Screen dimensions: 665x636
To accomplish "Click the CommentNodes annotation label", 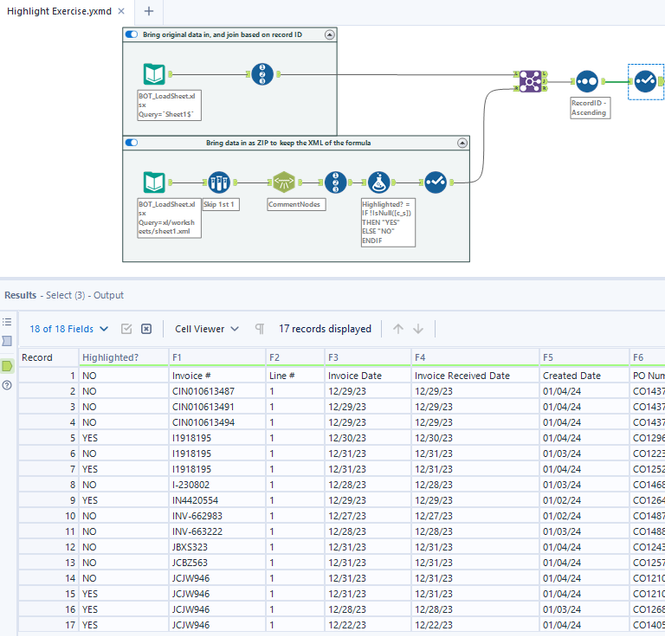I will [x=296, y=204].
